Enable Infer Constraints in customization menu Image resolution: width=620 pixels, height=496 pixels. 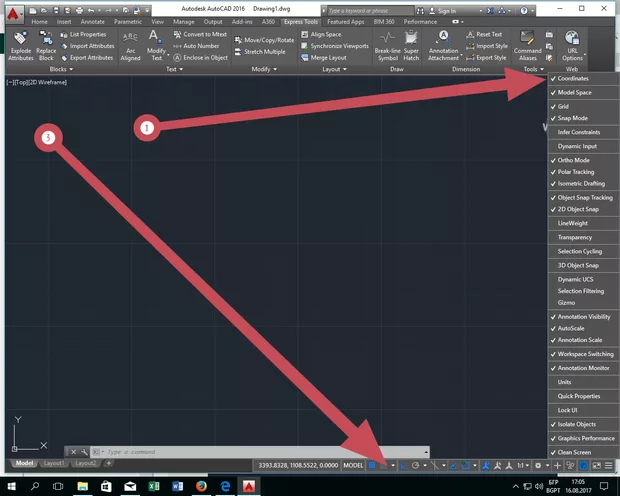(584, 132)
